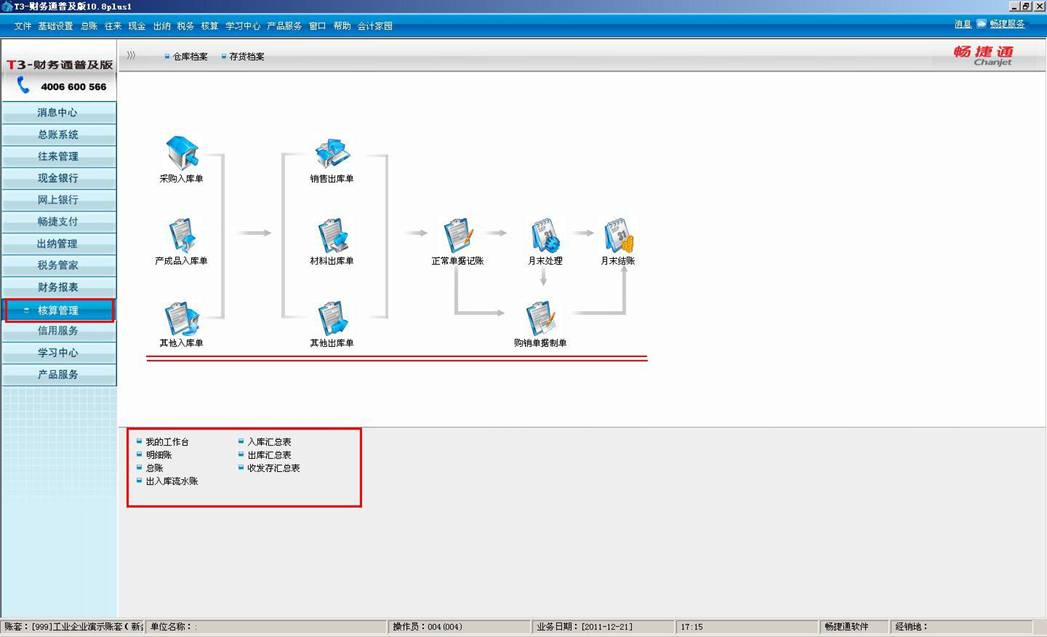Image resolution: width=1047 pixels, height=637 pixels.
Task: Open the 采购入库单 icon
Action: click(182, 152)
